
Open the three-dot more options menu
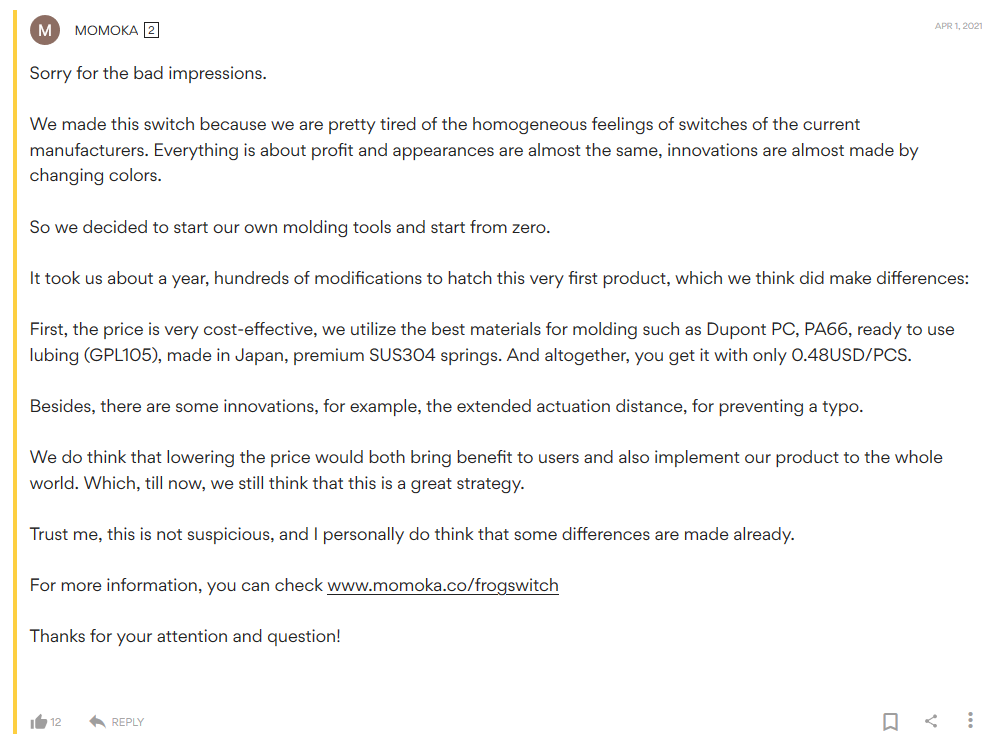coord(970,720)
